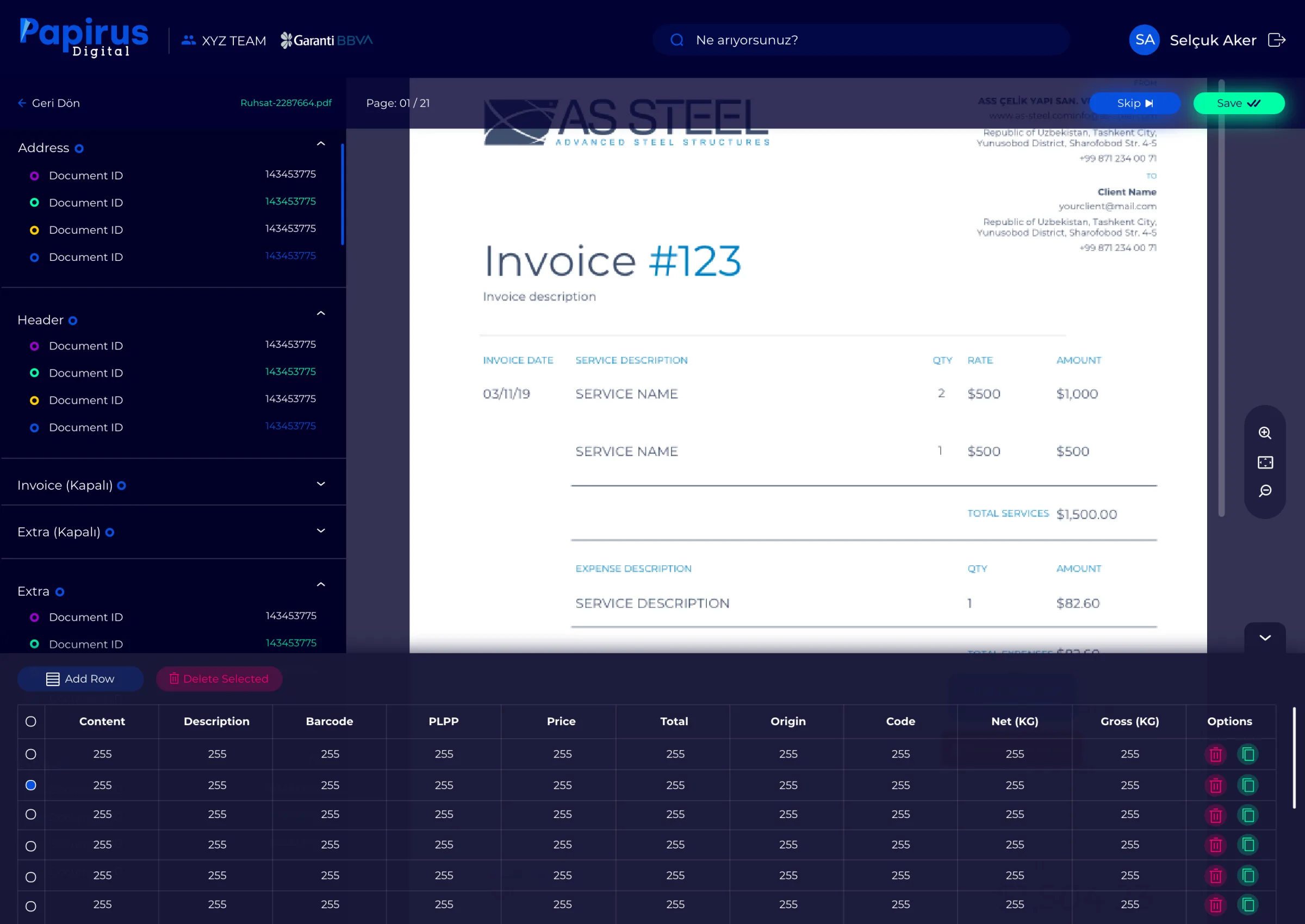Collapse the Header section chevron
The image size is (1305, 924).
[321, 313]
